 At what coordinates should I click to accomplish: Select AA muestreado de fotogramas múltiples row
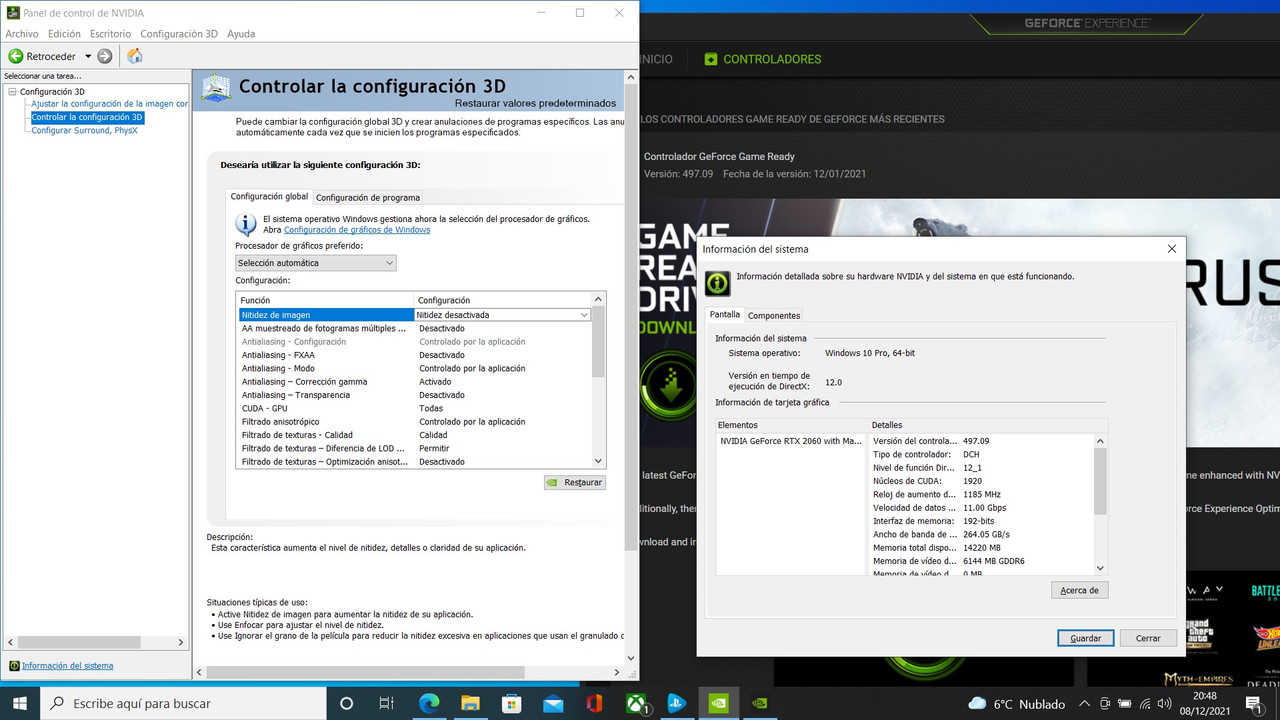click(414, 328)
